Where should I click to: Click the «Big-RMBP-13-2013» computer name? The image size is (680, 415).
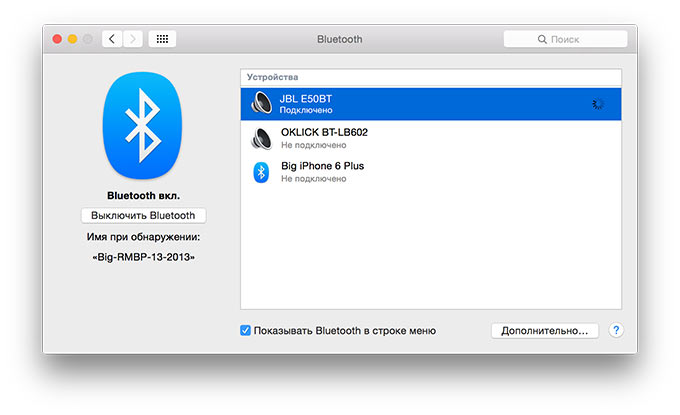[x=144, y=257]
